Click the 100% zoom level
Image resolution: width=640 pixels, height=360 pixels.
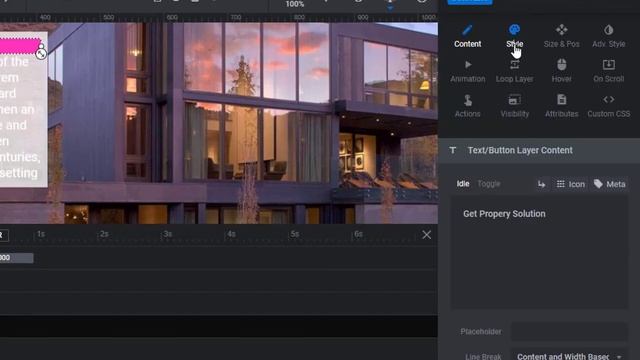pyautogui.click(x=295, y=4)
